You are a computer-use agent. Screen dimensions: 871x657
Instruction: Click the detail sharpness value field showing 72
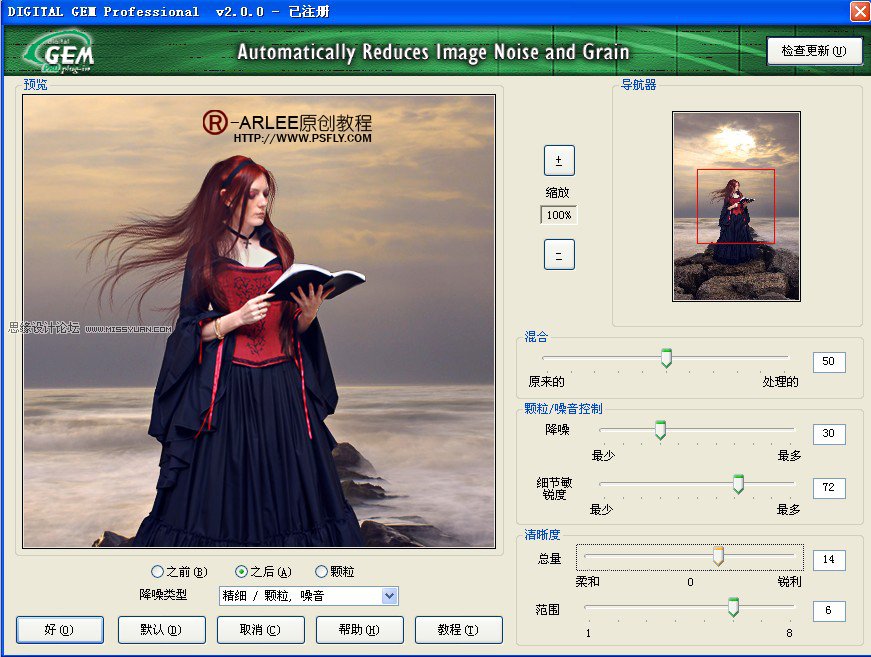point(829,488)
